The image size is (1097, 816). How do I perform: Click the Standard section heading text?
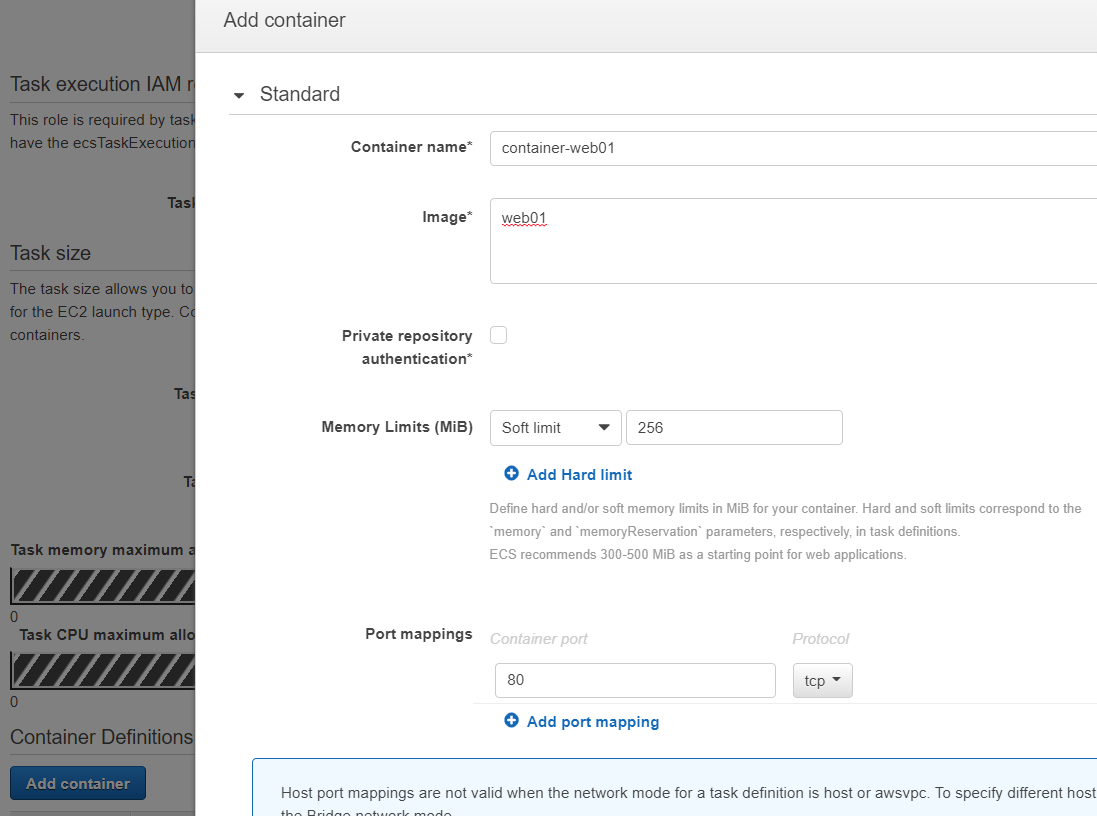point(300,94)
